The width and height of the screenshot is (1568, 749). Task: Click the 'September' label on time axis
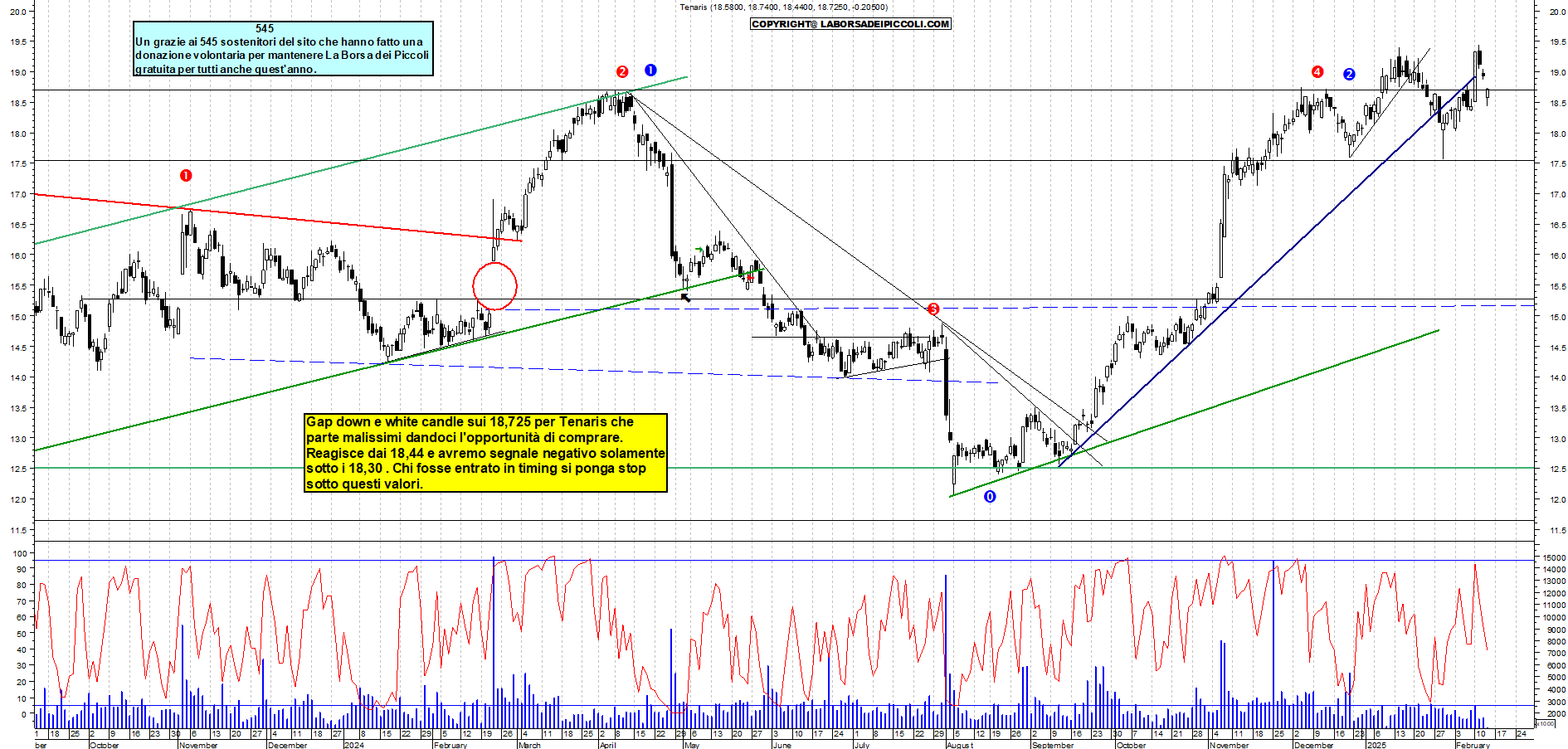[x=1052, y=745]
